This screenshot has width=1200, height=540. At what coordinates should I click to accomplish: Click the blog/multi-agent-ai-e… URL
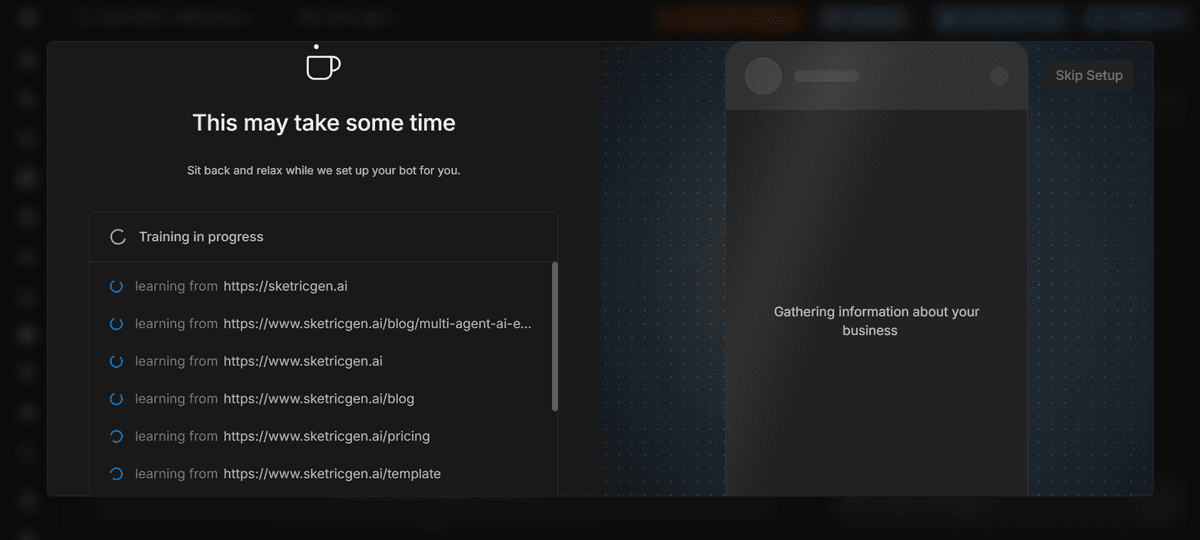click(378, 324)
